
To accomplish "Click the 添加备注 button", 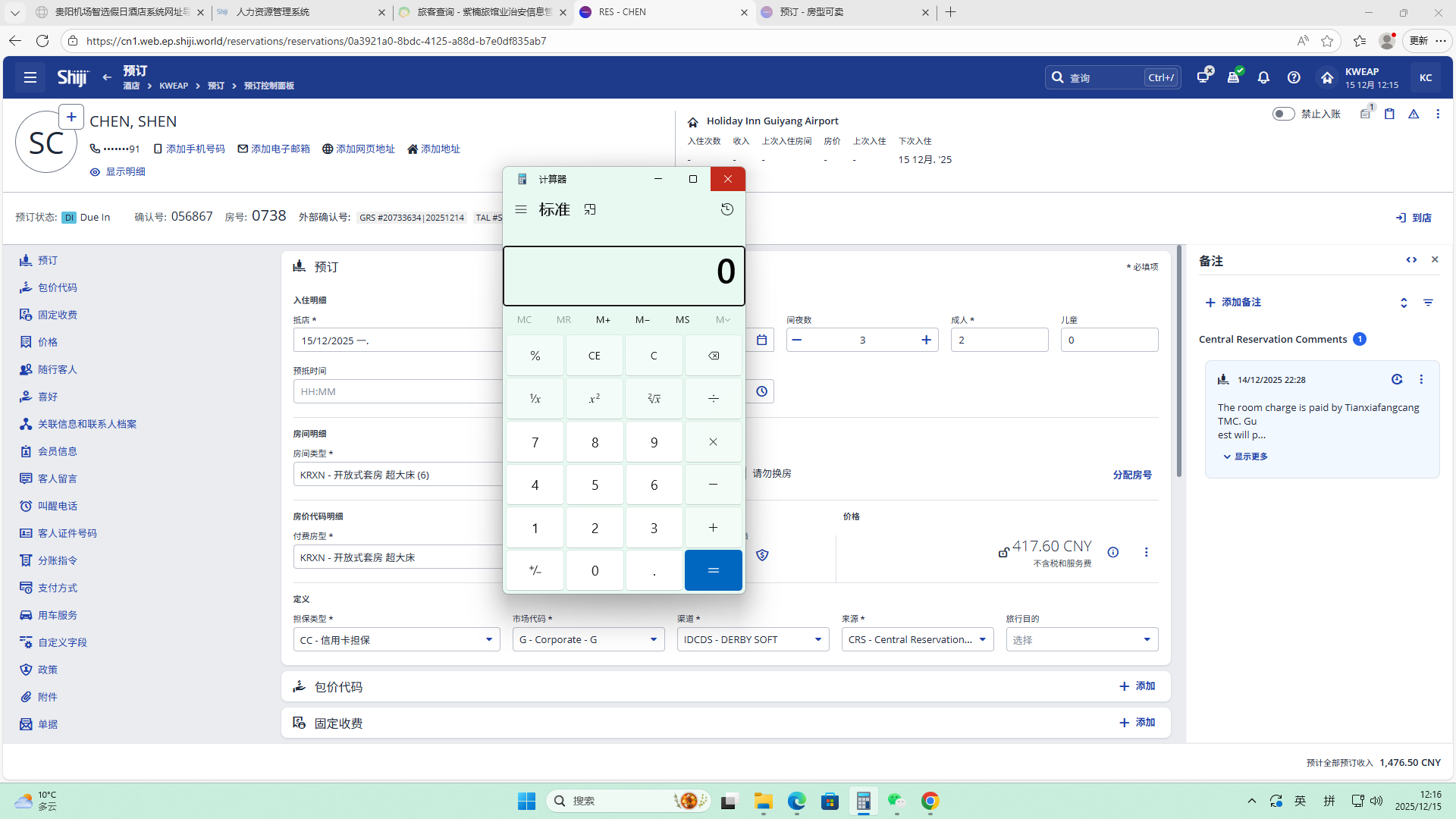I will pyautogui.click(x=1233, y=302).
